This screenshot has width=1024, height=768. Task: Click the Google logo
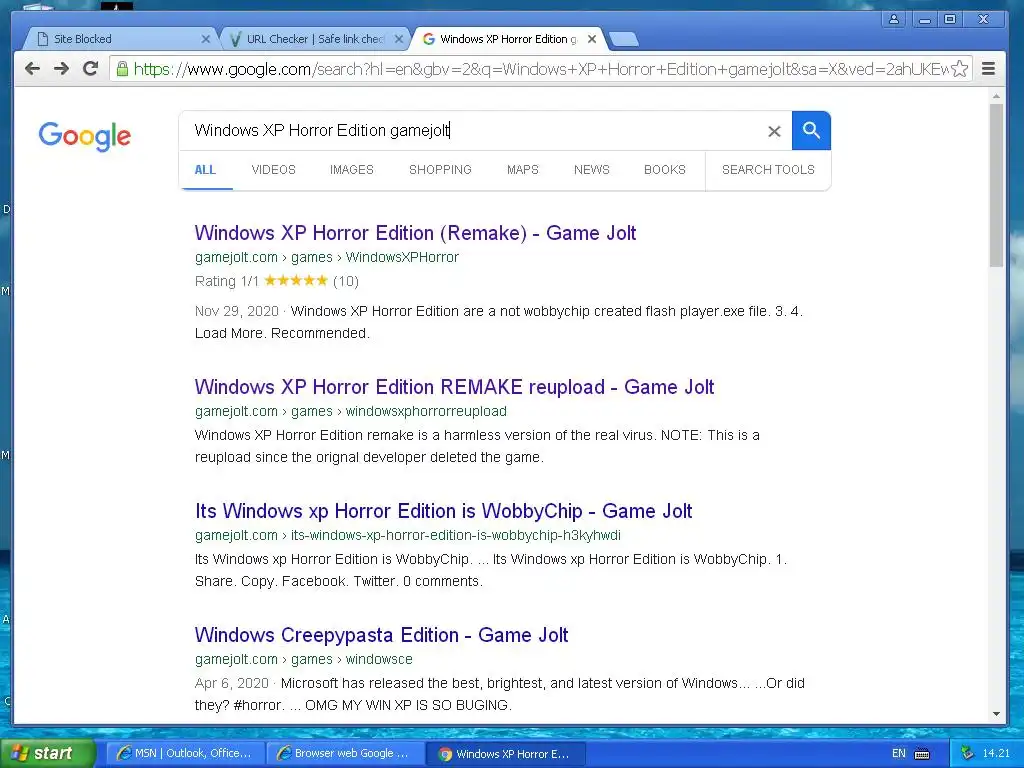click(84, 136)
